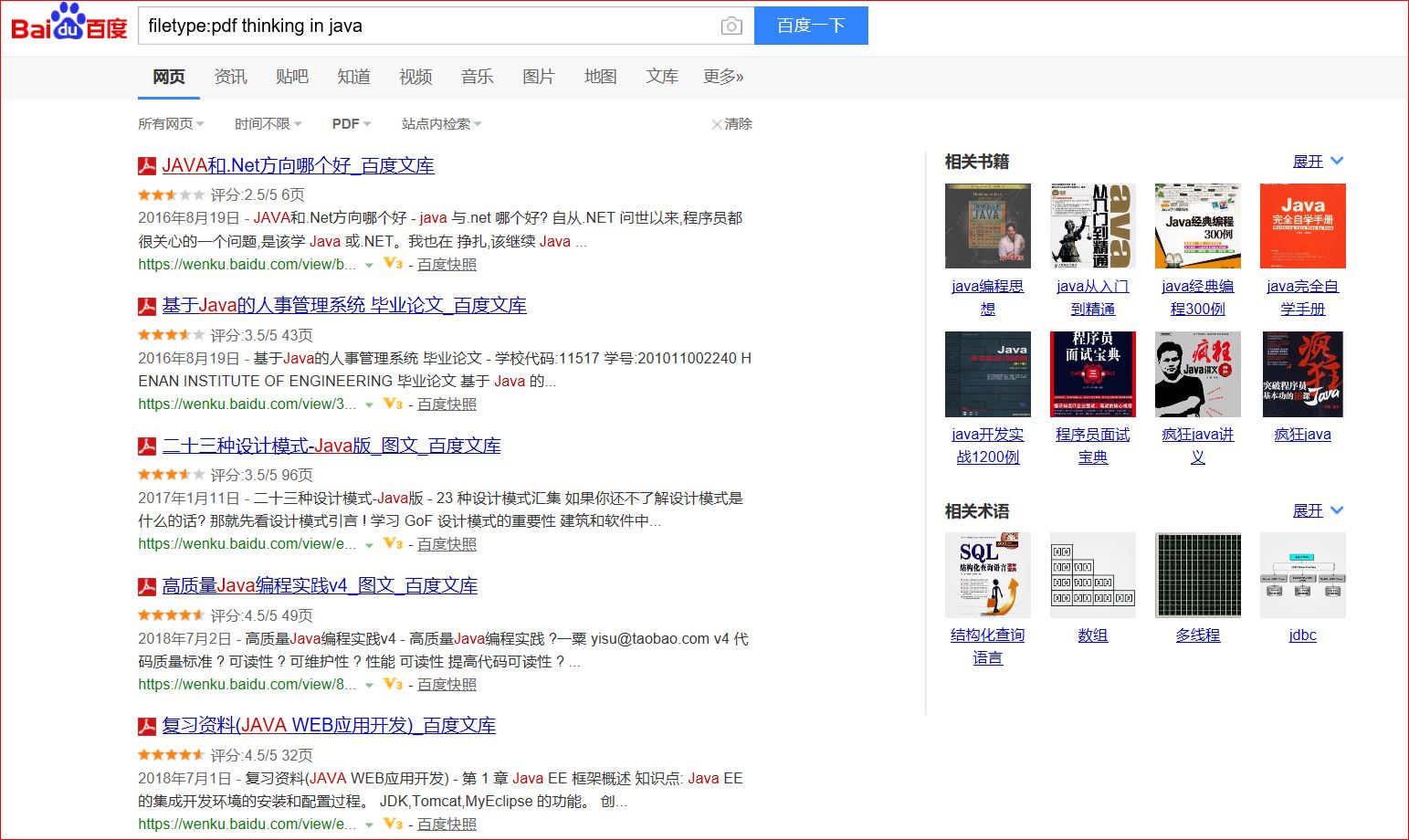Viewport: 1409px width, 840px height.
Task: Click the 程序员面试宝典 book cover
Action: [x=1093, y=374]
